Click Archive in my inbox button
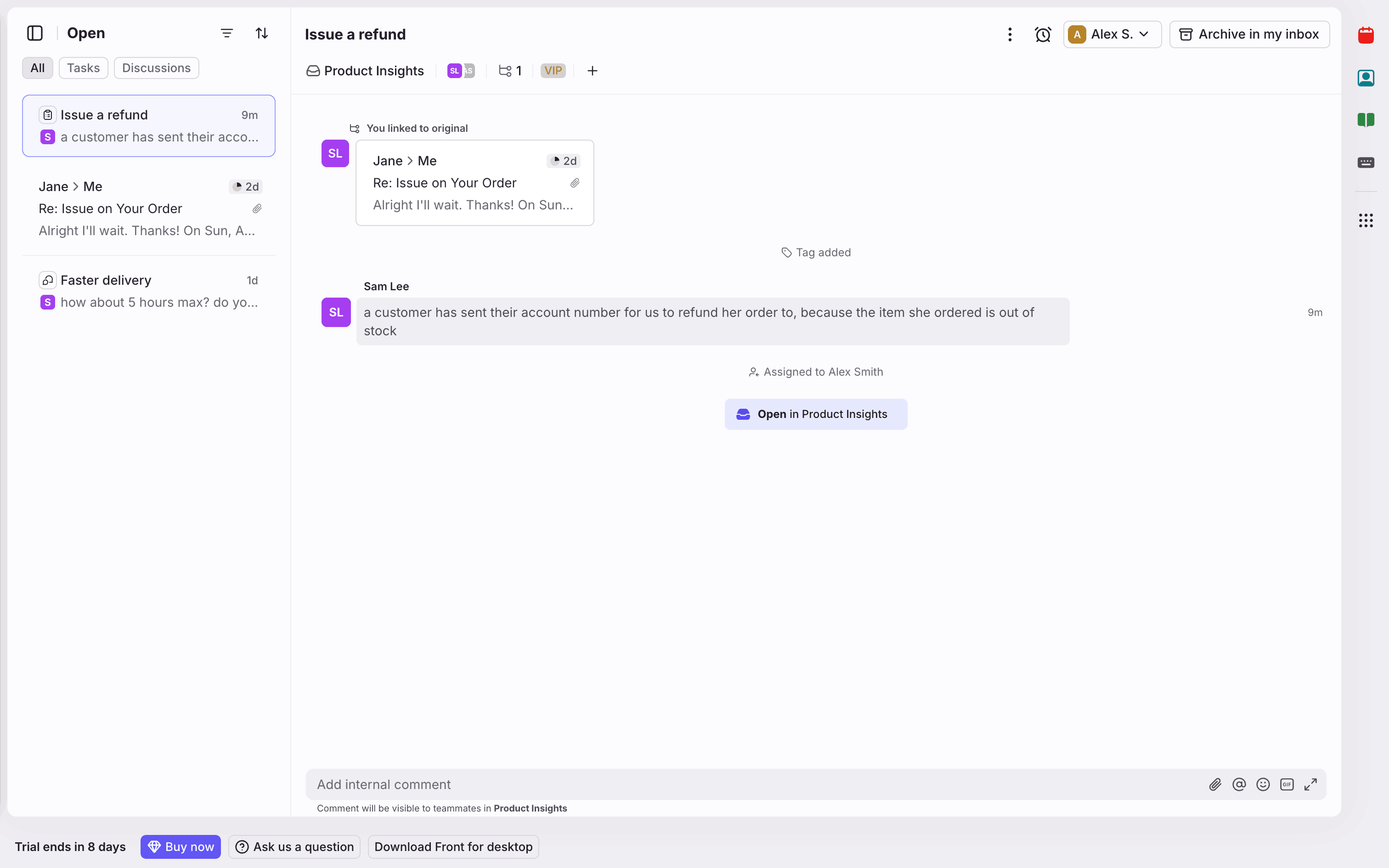This screenshot has height=868, width=1389. pos(1249,34)
